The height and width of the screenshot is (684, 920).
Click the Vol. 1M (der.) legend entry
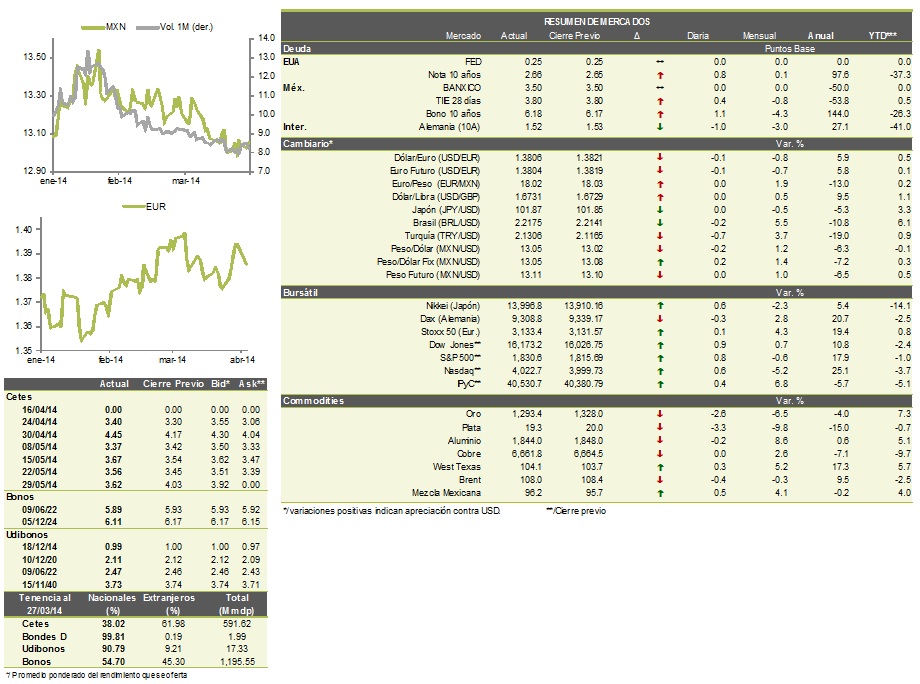[x=175, y=27]
